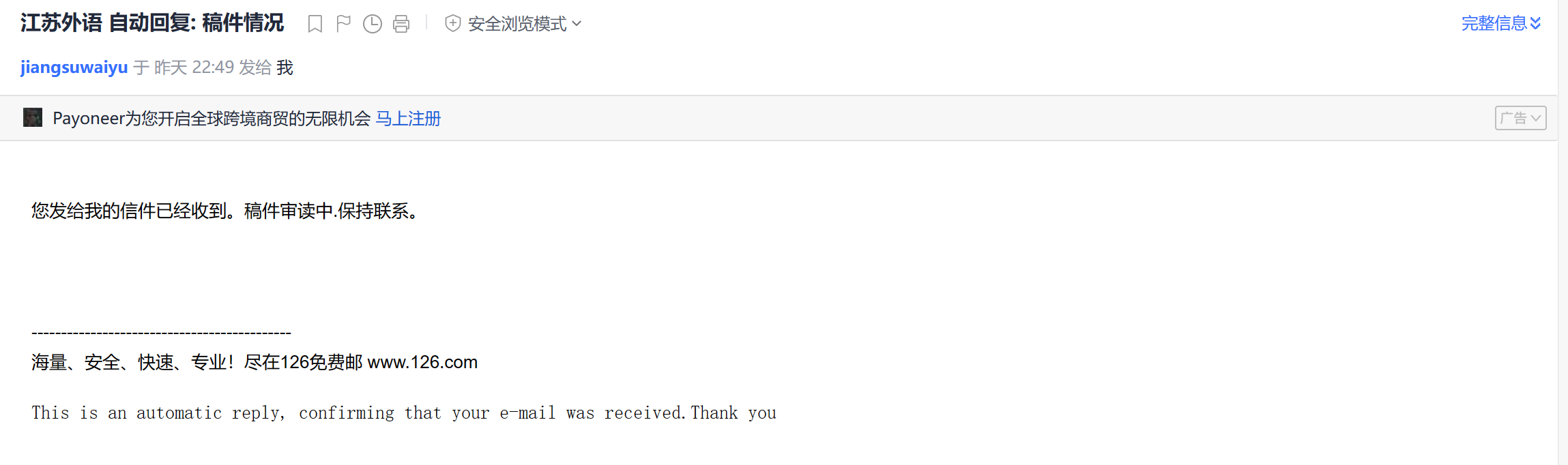Click the email subject 江苏外语 自动回复: 稿件情况

152,23
